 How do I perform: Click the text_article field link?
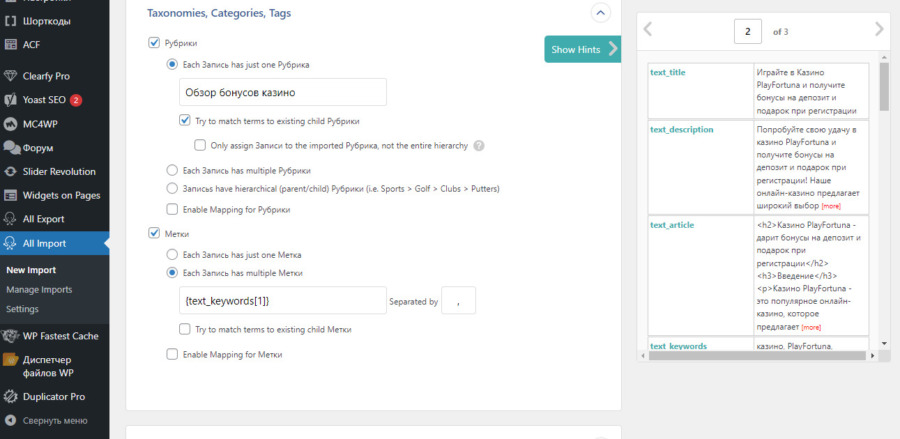pos(672,225)
